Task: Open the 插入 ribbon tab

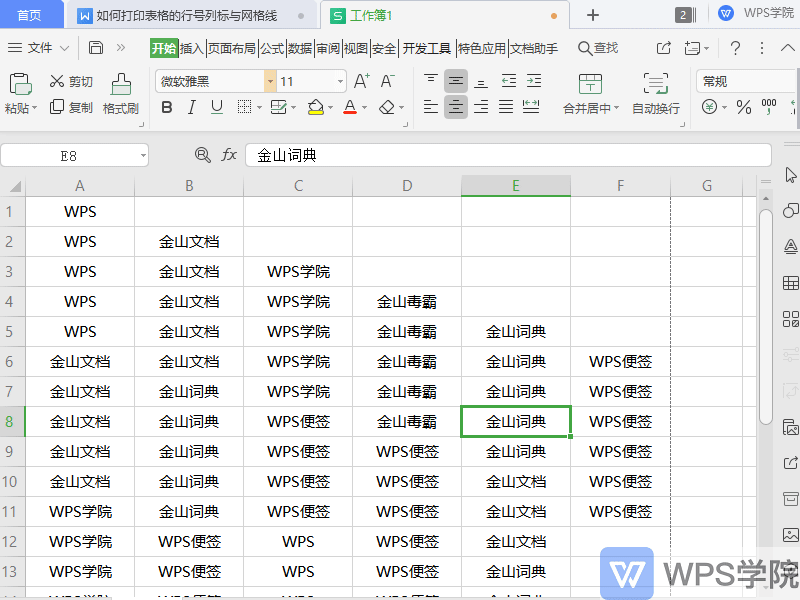Action: tap(192, 48)
